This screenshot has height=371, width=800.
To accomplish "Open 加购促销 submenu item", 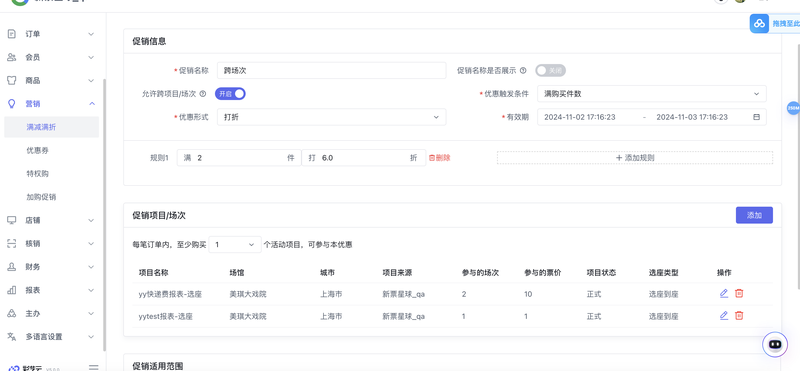I will [41, 197].
